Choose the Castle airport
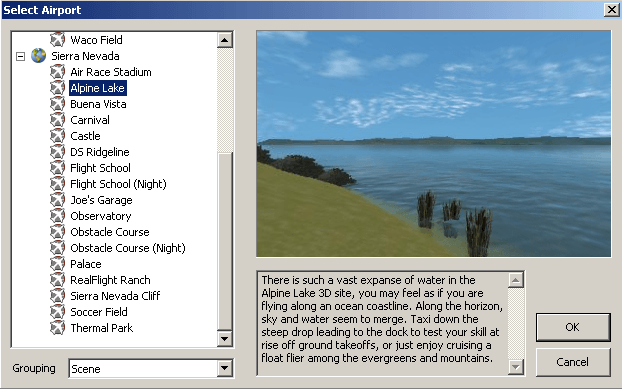The image size is (622, 390). pyautogui.click(x=85, y=136)
